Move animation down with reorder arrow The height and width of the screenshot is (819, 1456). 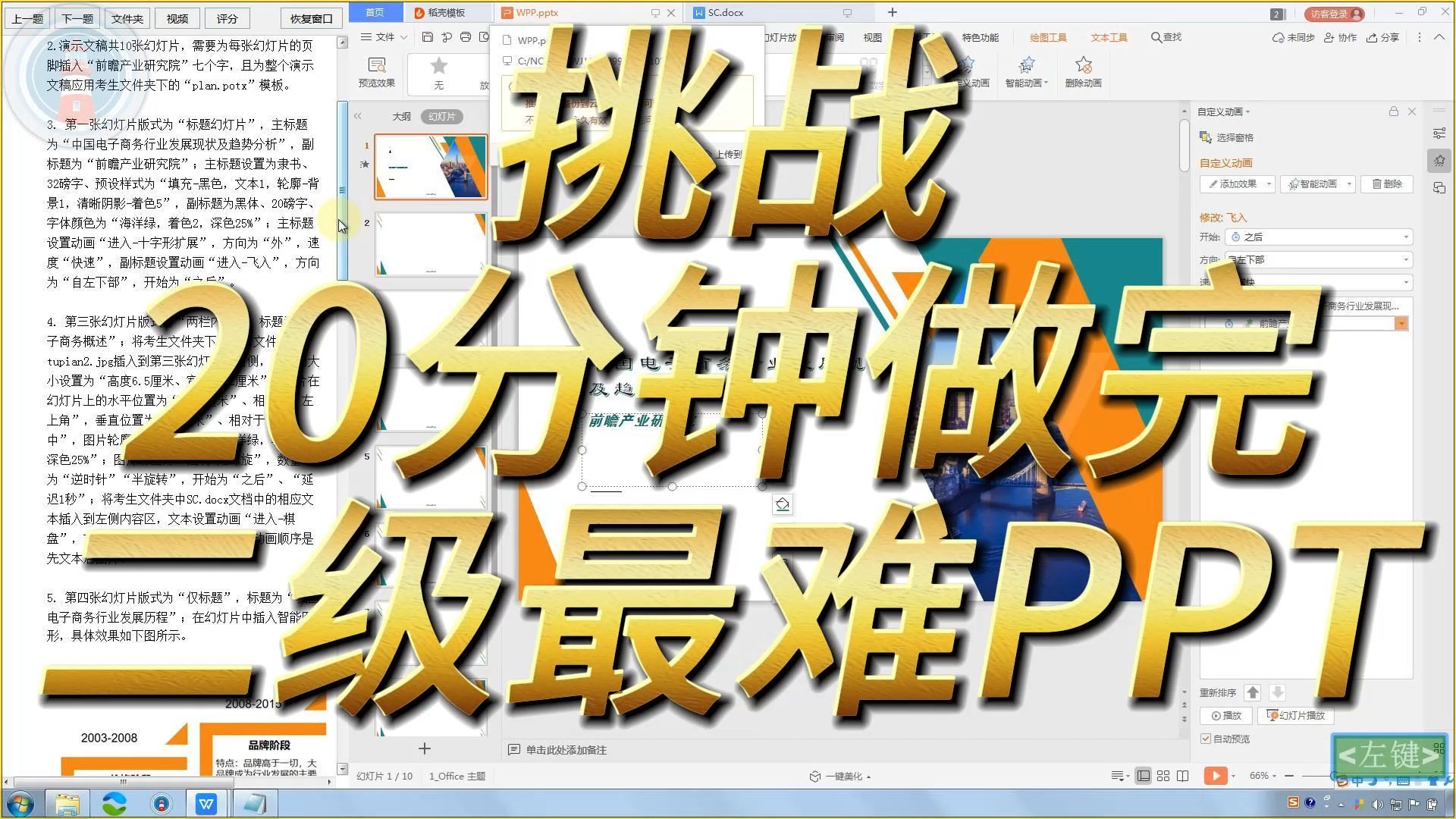coord(1277,692)
